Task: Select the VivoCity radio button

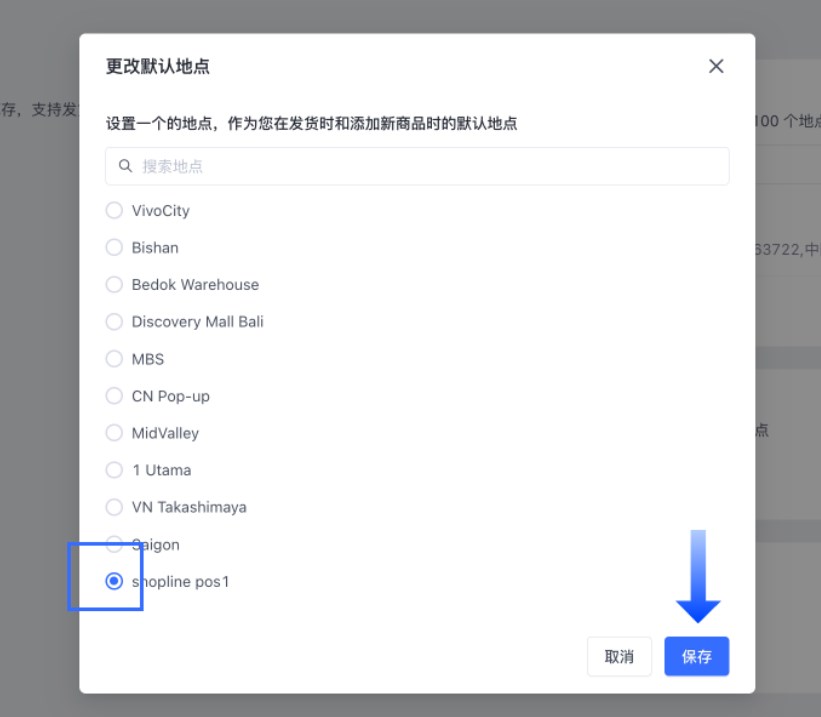Action: [x=114, y=210]
